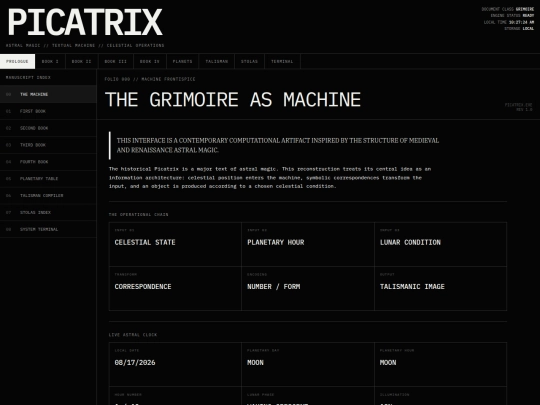Switch to the BOOK II tab
Viewport: 540px width, 405px height.
click(x=82, y=61)
